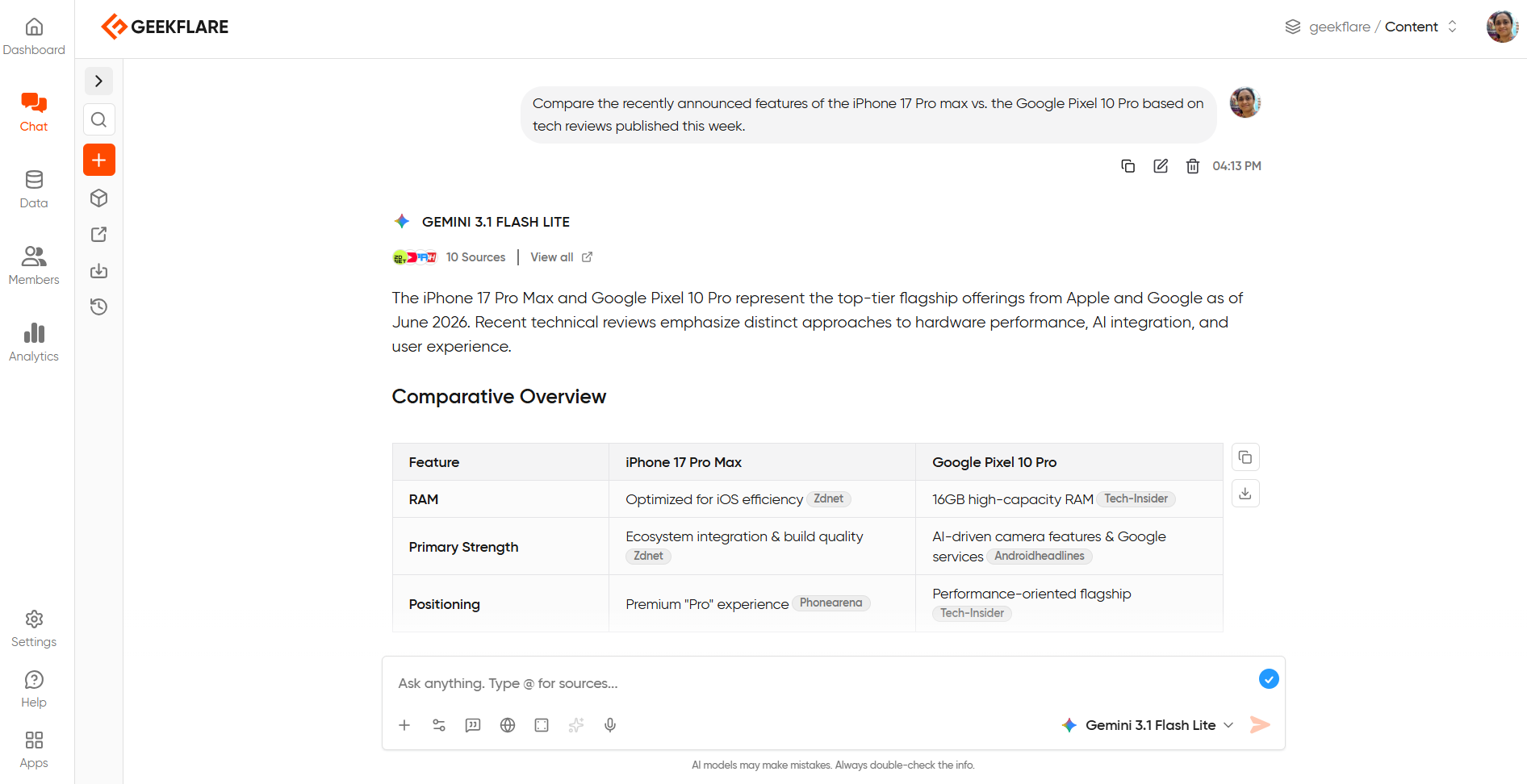1527x784 pixels.
Task: Copy the user prompt message
Action: point(1127,166)
